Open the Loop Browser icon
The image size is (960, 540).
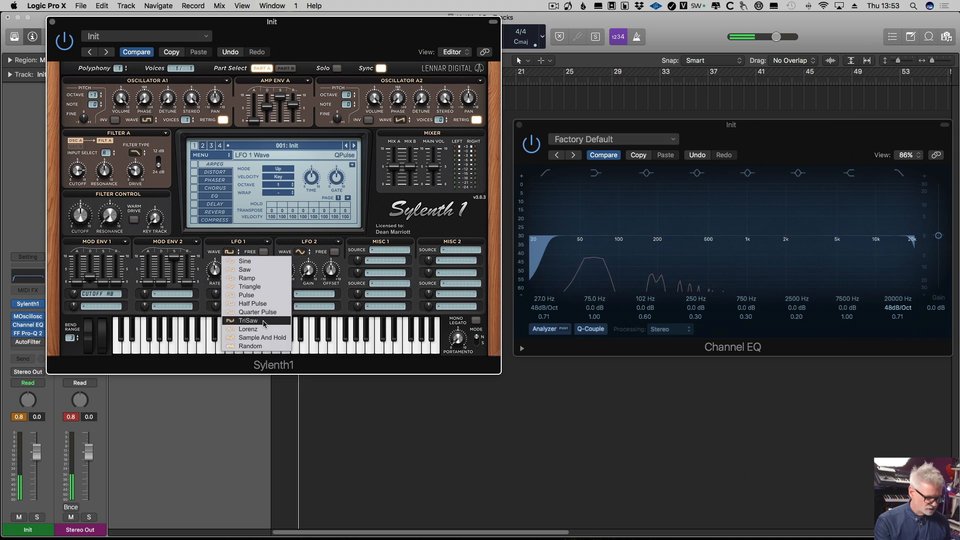click(x=929, y=37)
